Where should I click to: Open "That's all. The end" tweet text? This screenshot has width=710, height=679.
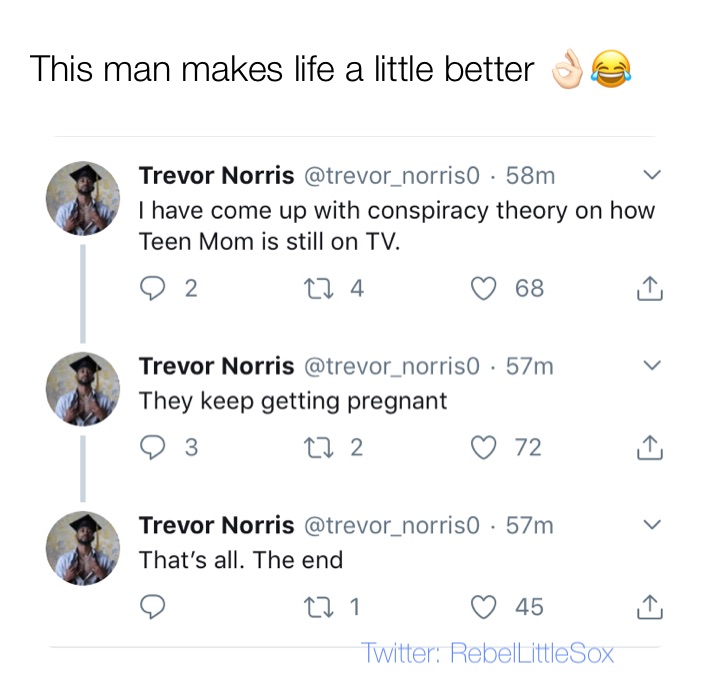click(240, 560)
